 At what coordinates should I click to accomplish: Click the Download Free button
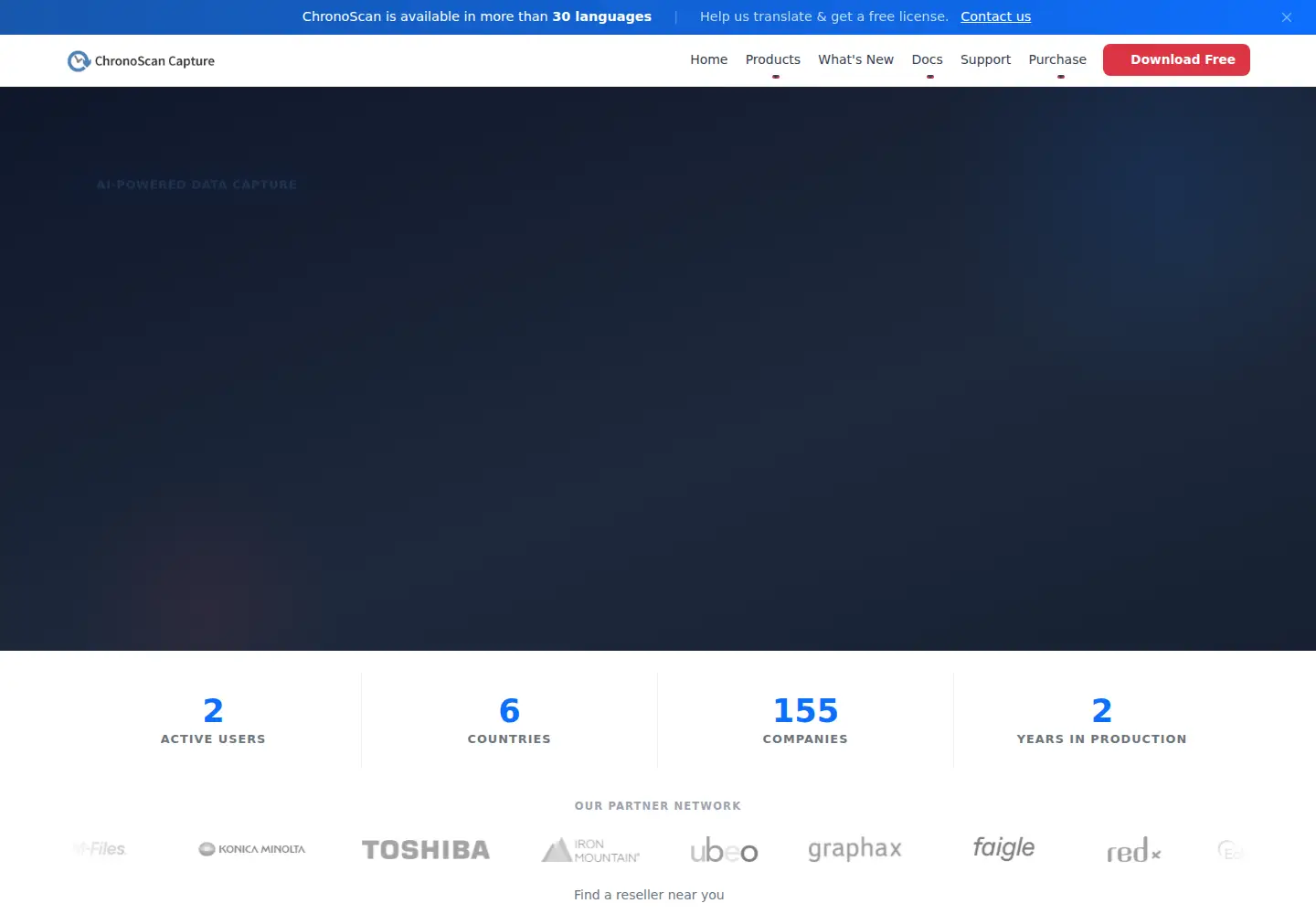pyautogui.click(x=1176, y=59)
